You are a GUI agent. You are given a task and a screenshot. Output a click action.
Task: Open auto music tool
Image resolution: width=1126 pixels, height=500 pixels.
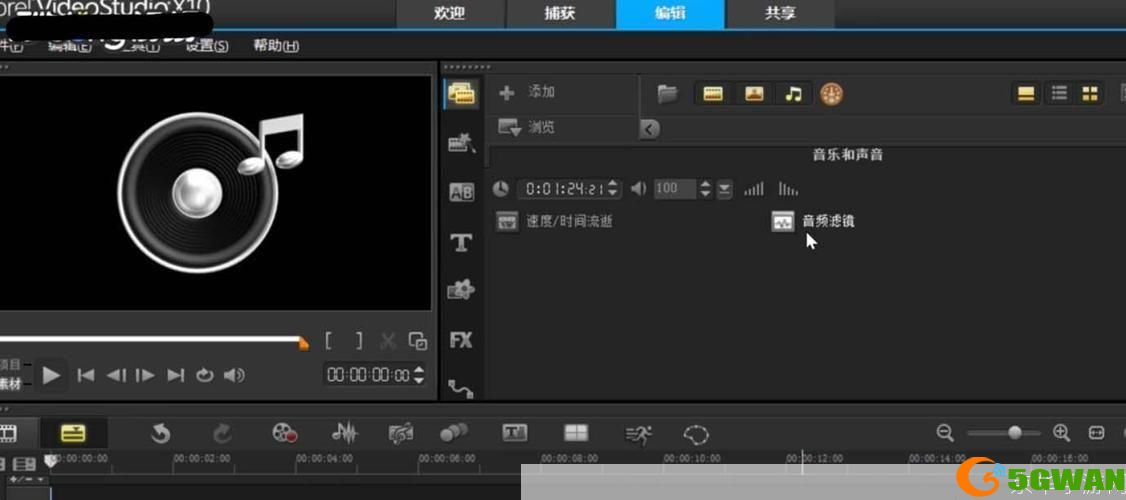pos(401,433)
